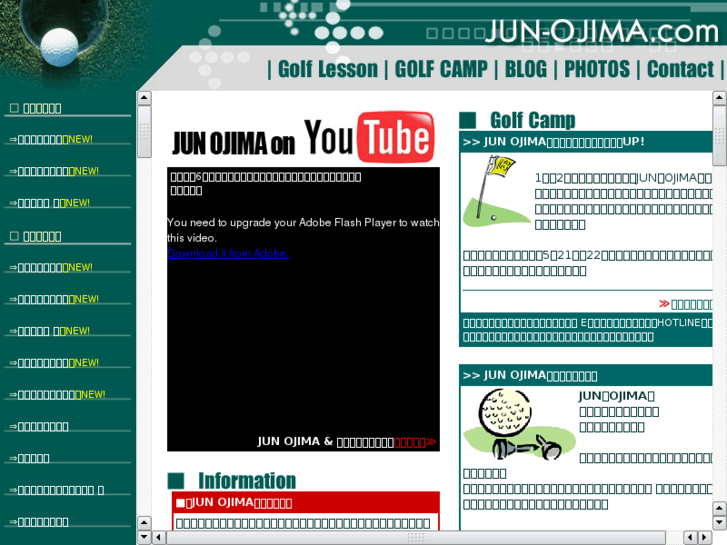Click the down arrow of the right frame's vertical scrollbar
The image size is (727, 545).
coord(719,523)
